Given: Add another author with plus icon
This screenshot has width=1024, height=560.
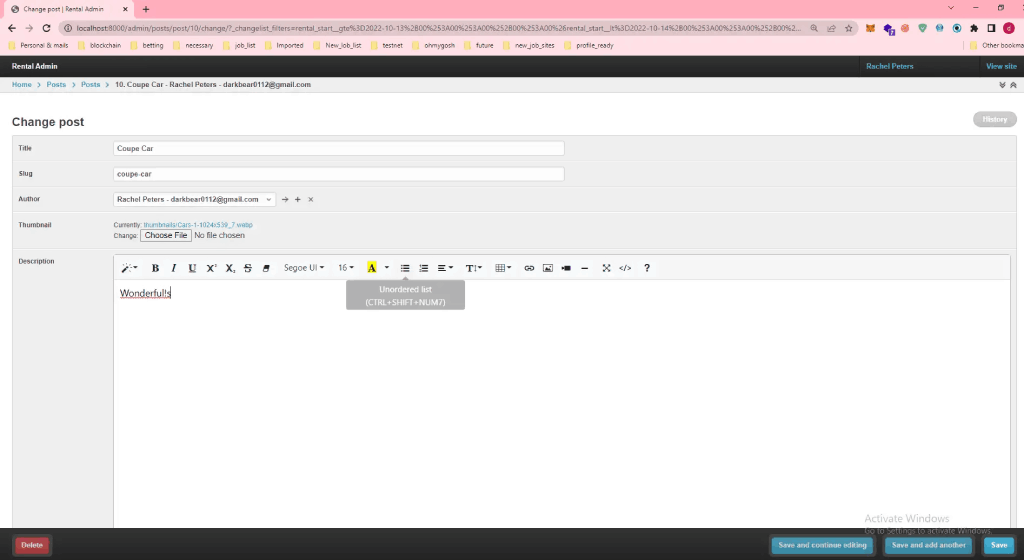Looking at the screenshot, I should click(298, 199).
